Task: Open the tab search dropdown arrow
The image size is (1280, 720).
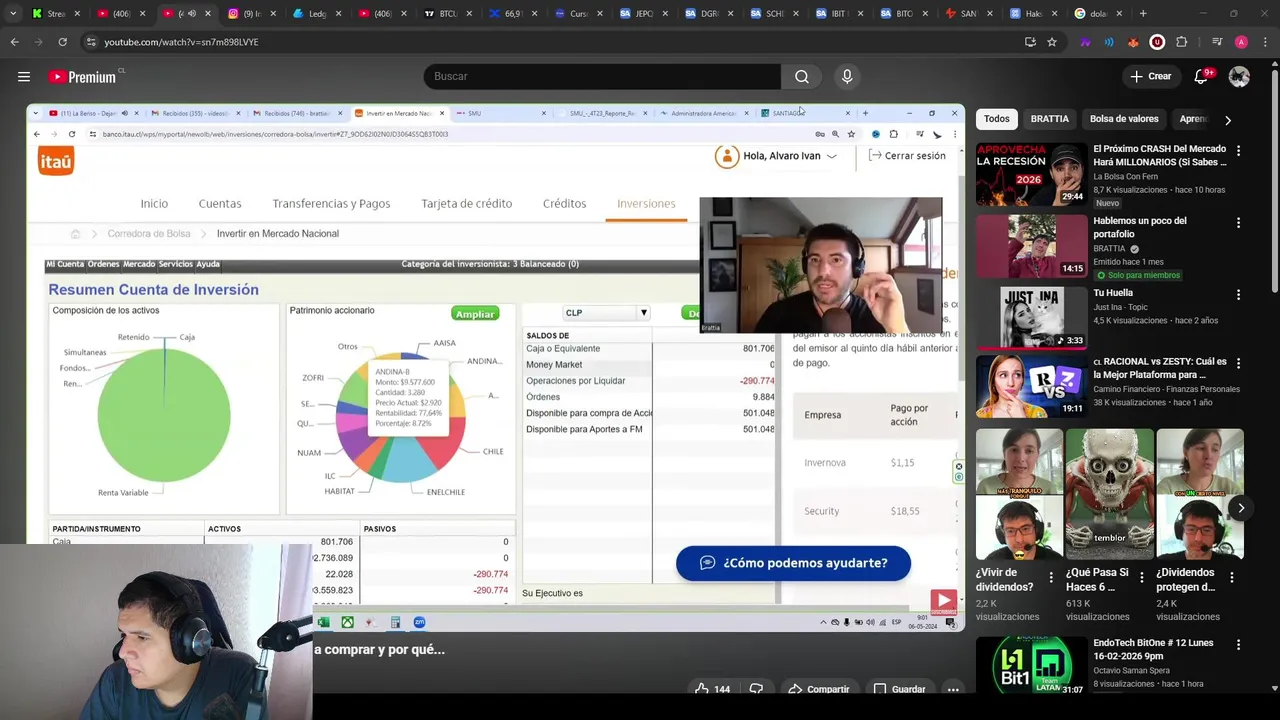Action: pyautogui.click(x=12, y=13)
